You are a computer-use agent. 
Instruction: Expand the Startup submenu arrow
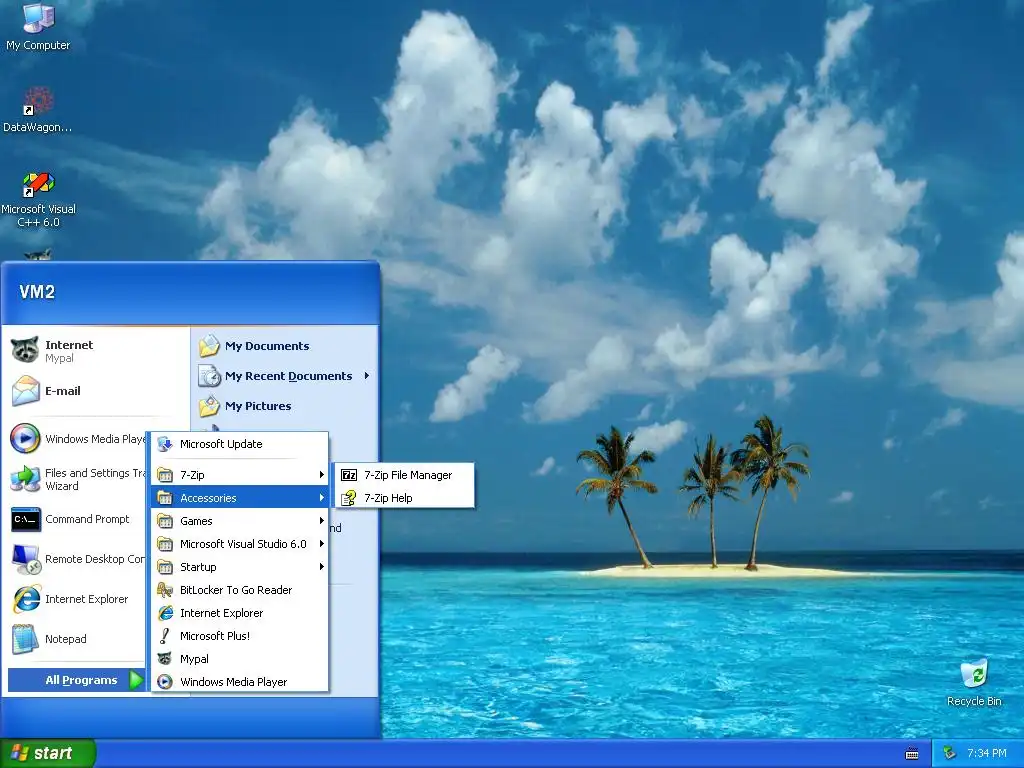pyautogui.click(x=321, y=567)
